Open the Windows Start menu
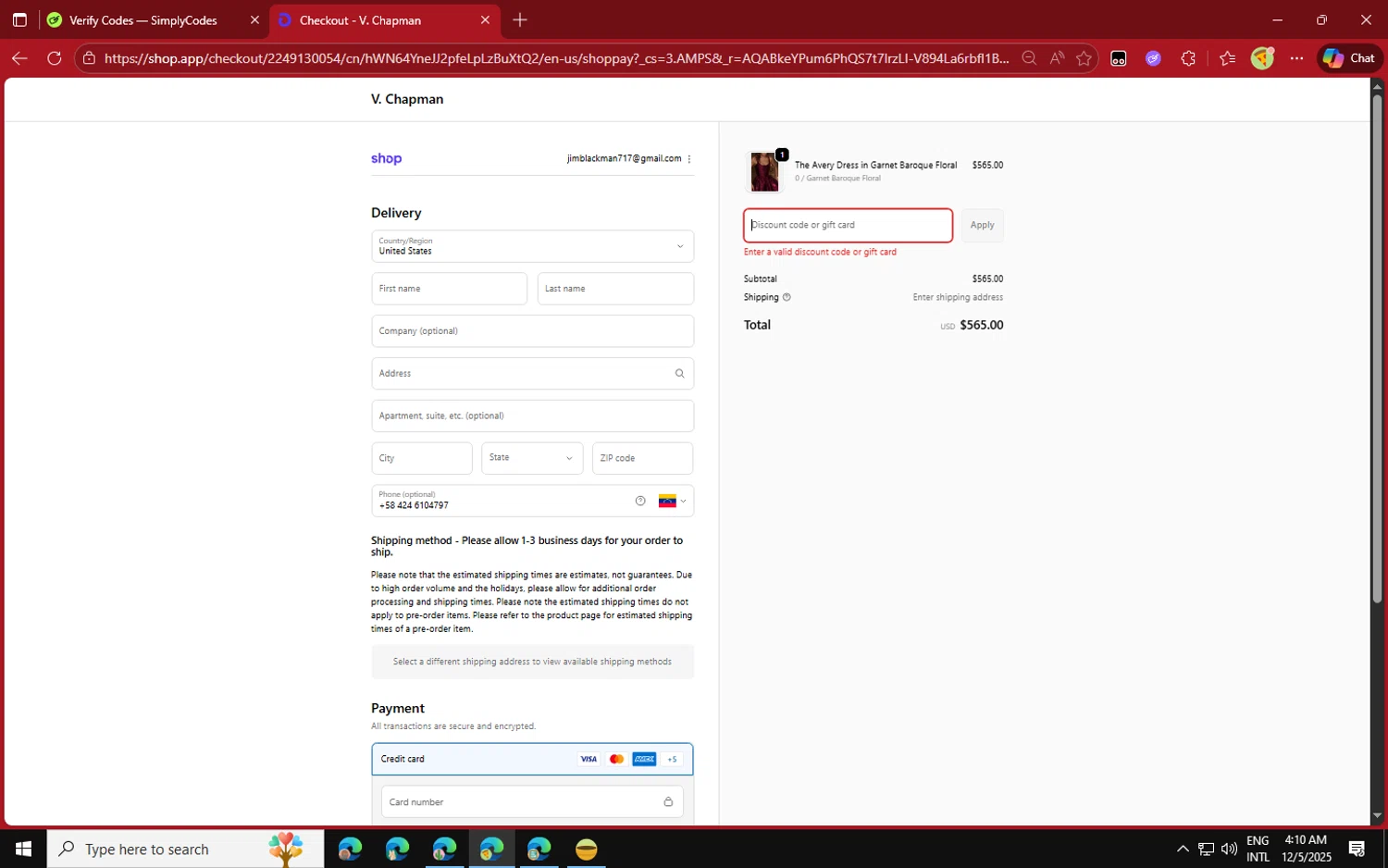 [x=23, y=849]
